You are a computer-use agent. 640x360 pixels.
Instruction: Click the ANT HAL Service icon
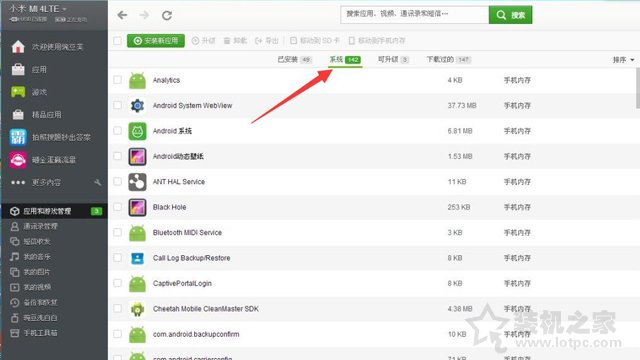pos(137,182)
